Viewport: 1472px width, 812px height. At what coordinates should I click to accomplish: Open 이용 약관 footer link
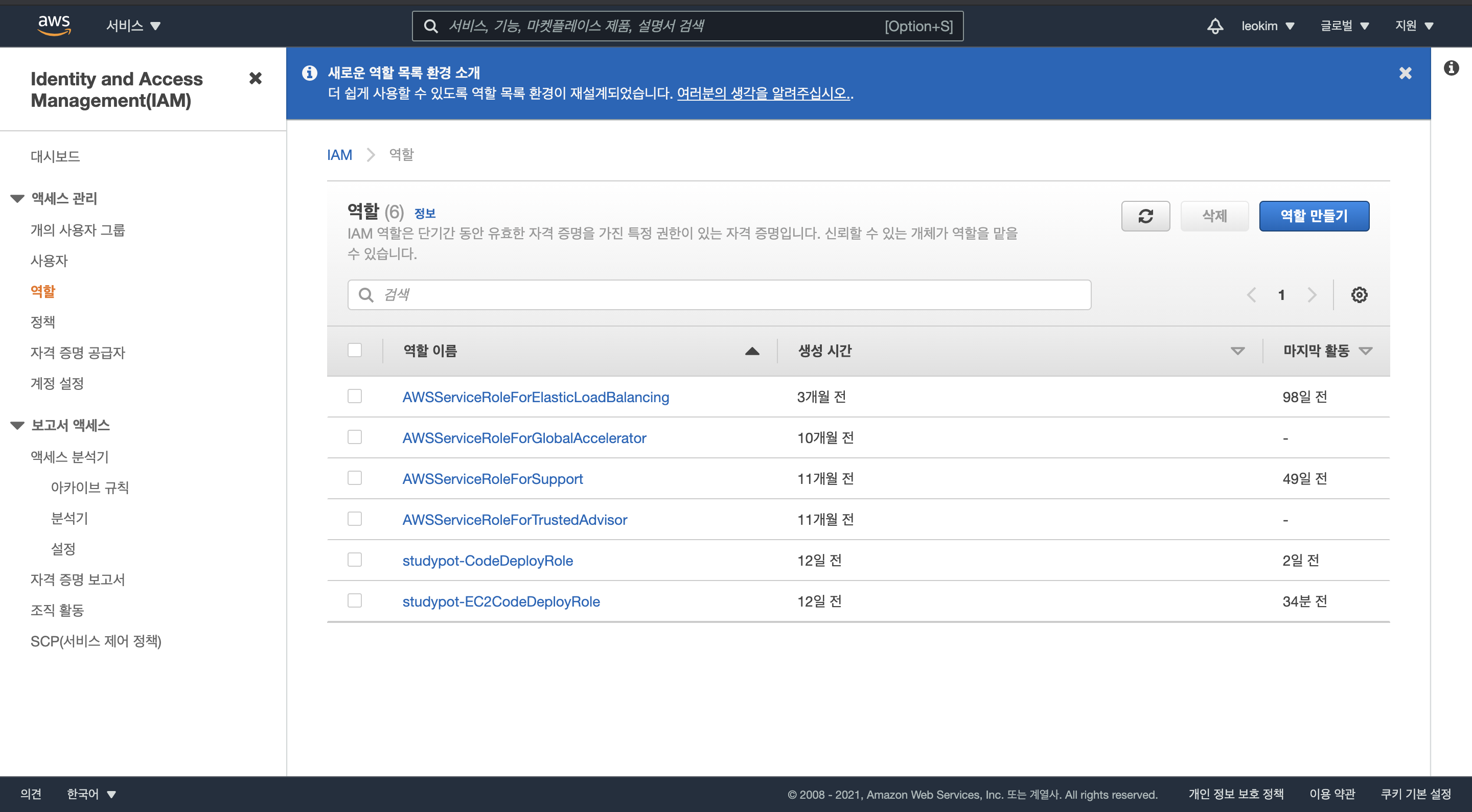[1332, 794]
